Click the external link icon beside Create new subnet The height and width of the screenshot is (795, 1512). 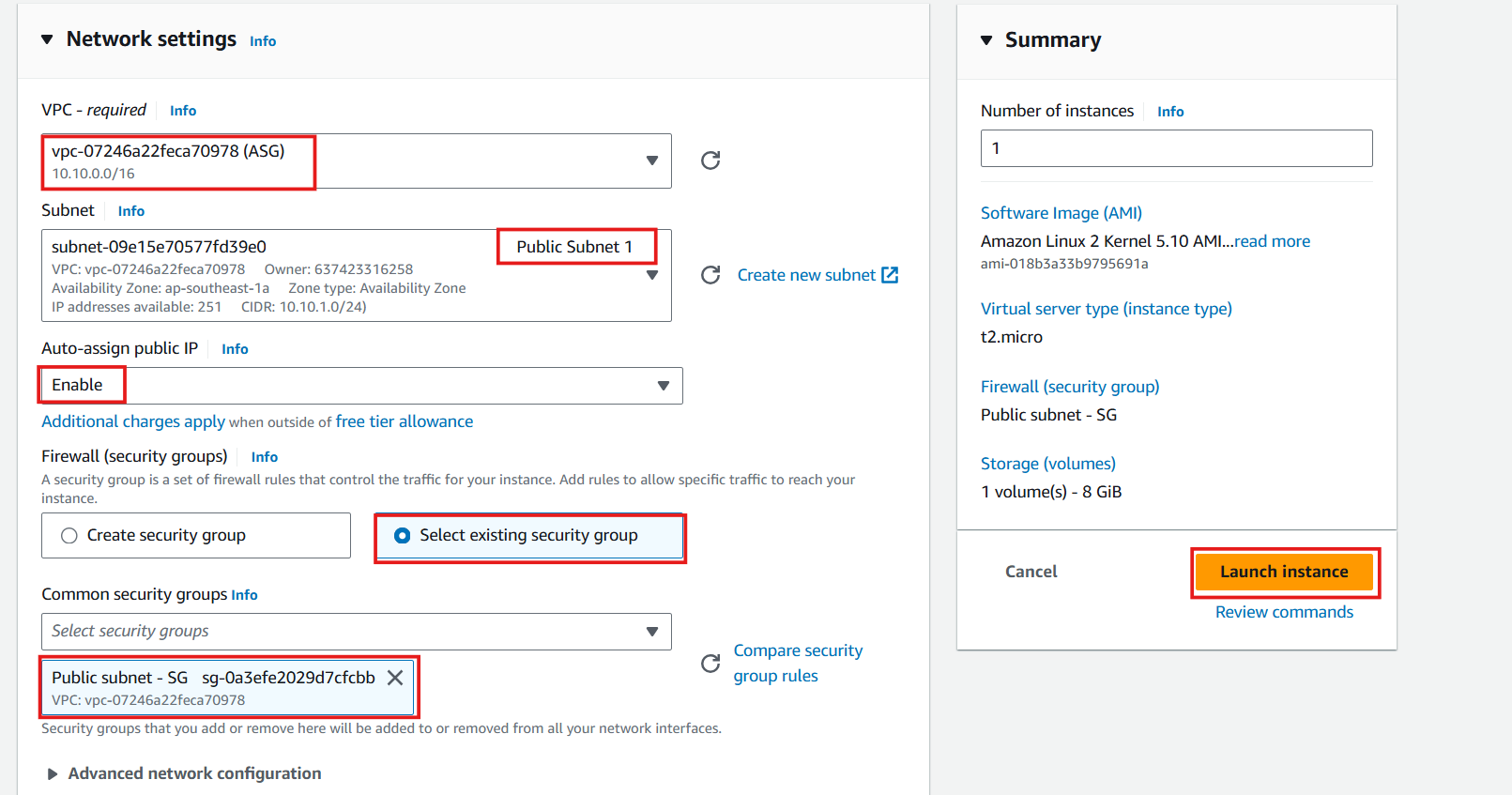(890, 275)
